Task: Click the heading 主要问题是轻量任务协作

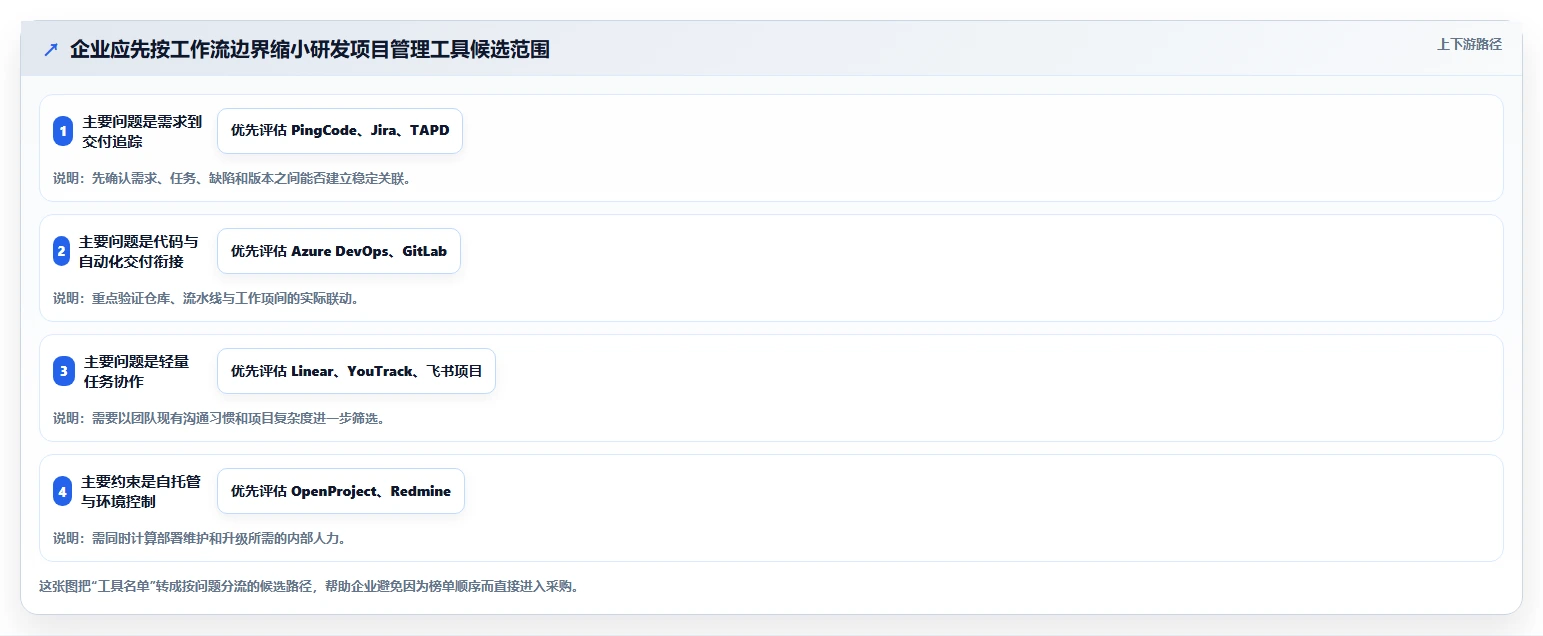Action: coord(136,371)
